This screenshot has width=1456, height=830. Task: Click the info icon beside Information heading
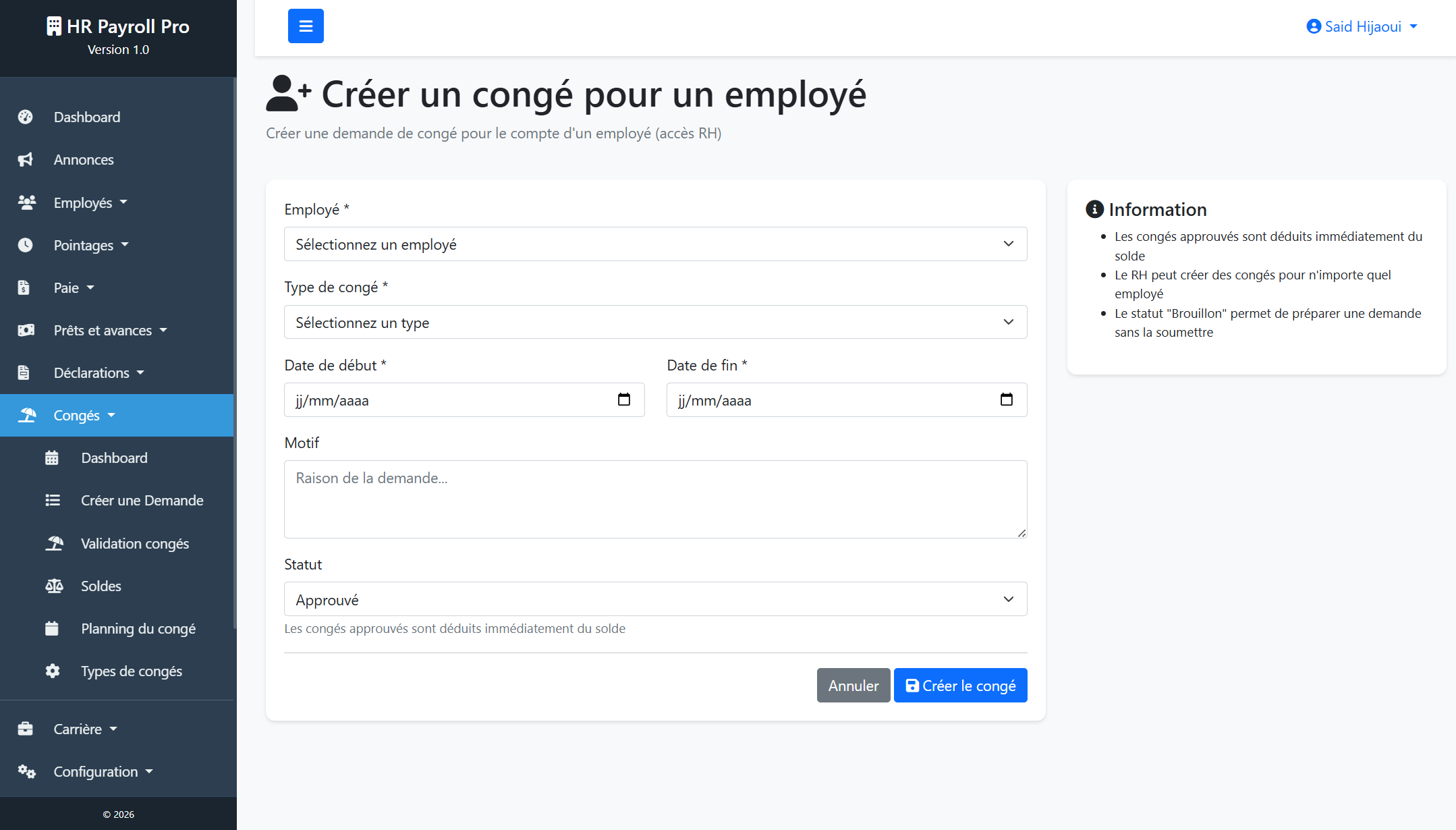click(1094, 209)
